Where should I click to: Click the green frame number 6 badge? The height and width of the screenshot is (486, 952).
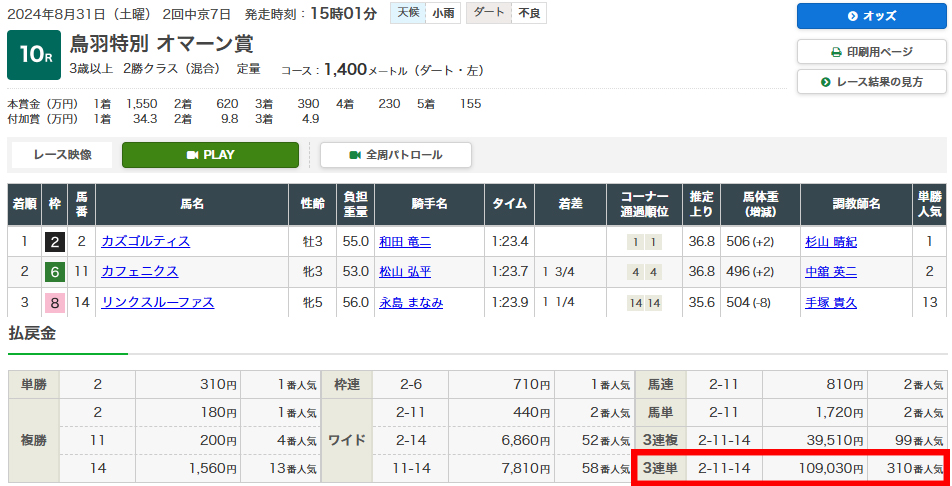pos(55,272)
